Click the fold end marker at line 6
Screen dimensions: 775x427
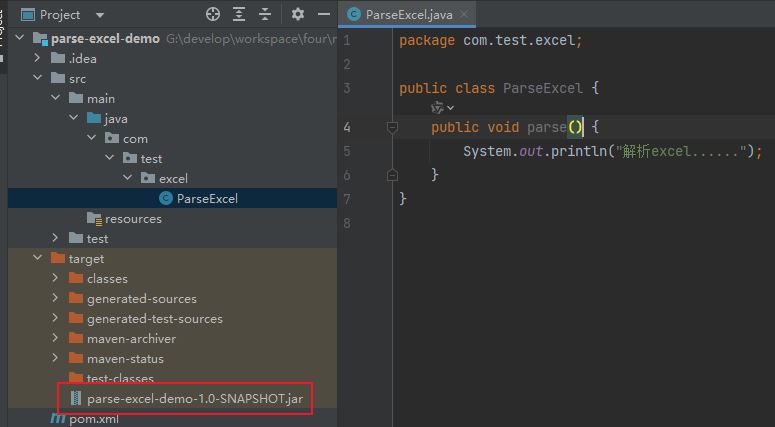[x=392, y=175]
